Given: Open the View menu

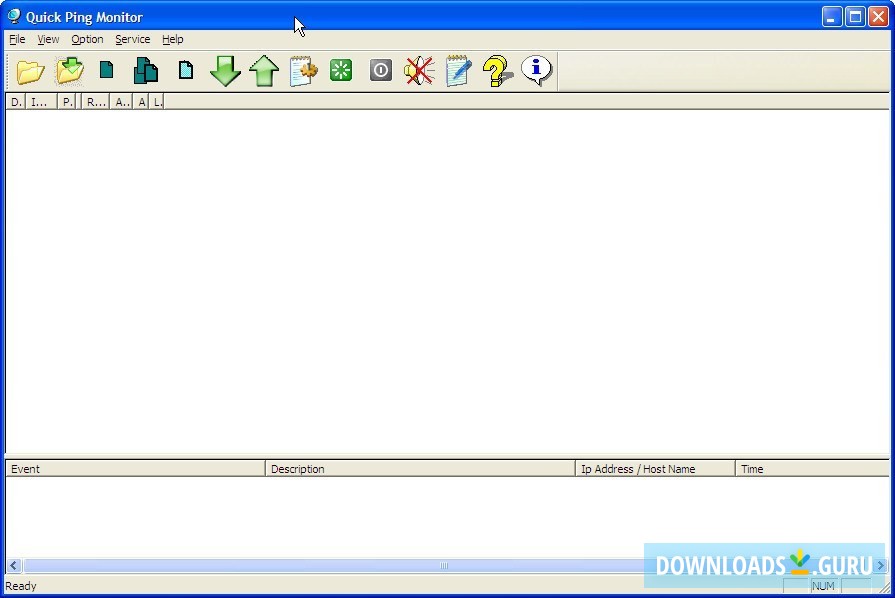Looking at the screenshot, I should [48, 39].
